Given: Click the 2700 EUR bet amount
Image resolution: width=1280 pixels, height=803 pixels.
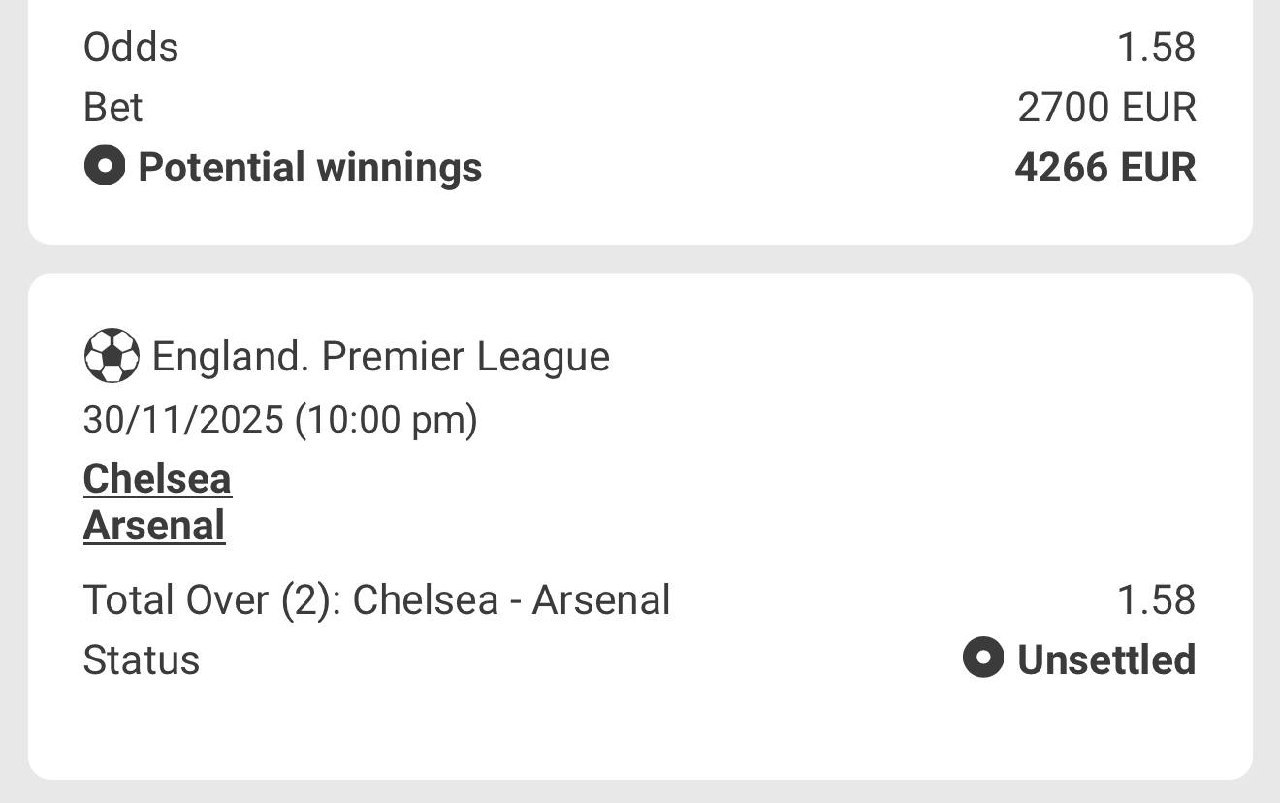Looking at the screenshot, I should coord(1106,107).
